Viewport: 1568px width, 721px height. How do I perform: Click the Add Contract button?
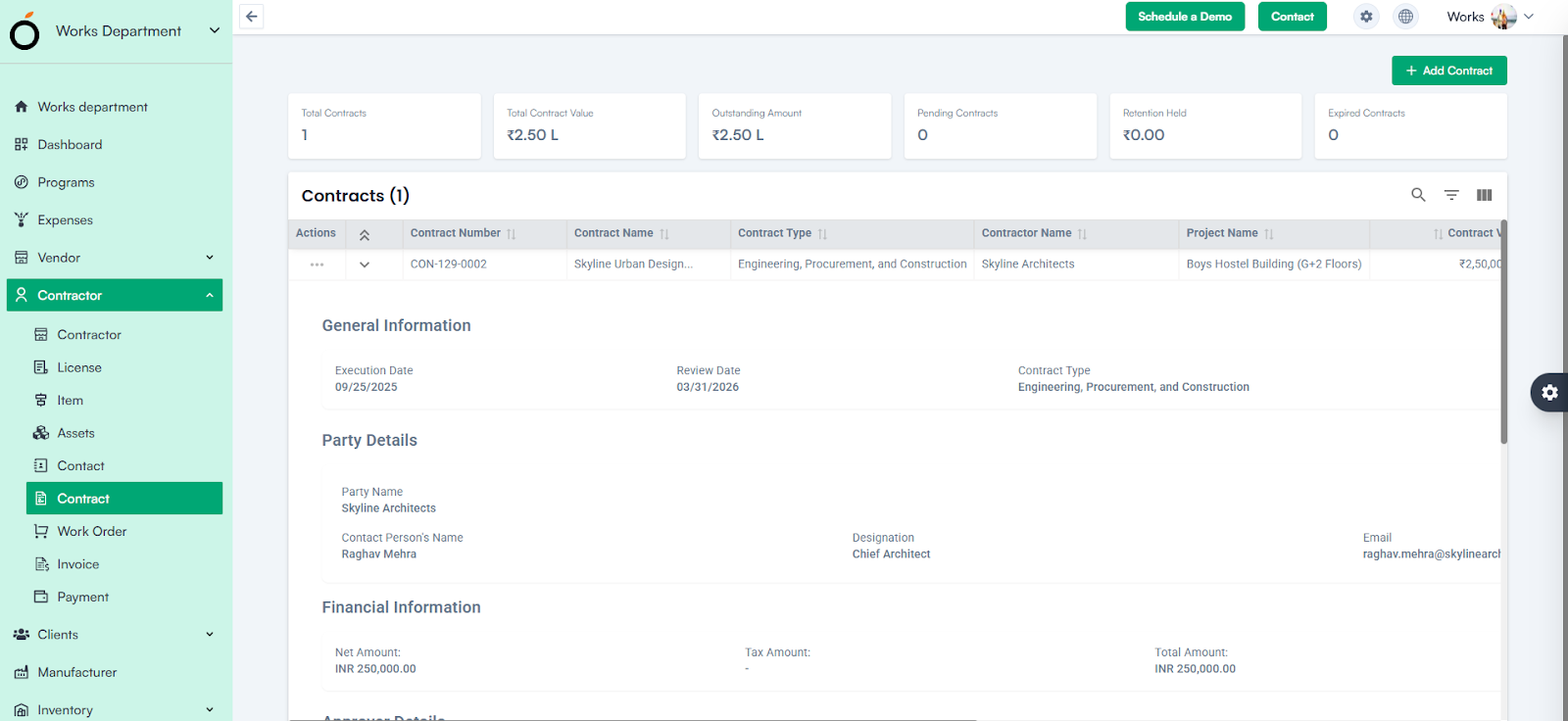click(x=1448, y=71)
